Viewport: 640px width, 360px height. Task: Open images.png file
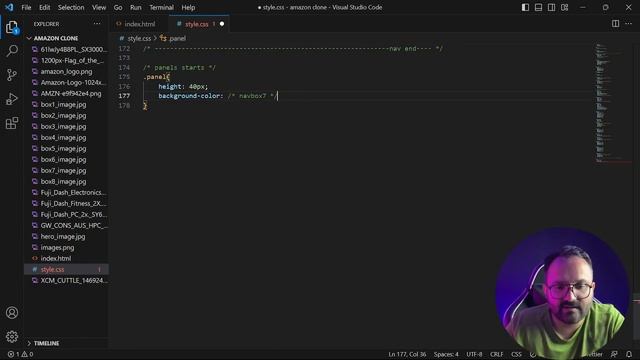58,247
